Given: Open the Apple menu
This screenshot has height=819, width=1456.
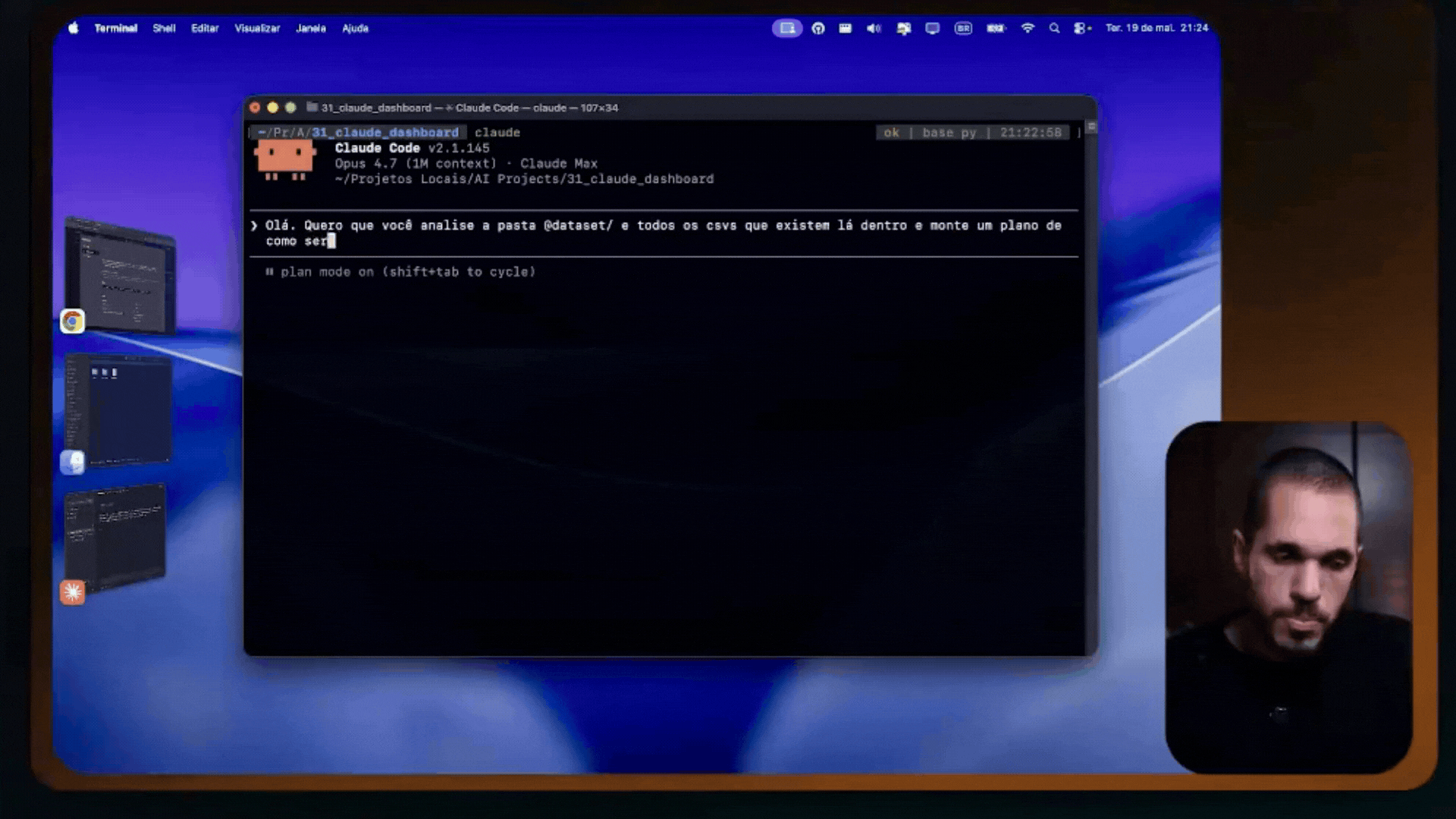Looking at the screenshot, I should (x=74, y=28).
